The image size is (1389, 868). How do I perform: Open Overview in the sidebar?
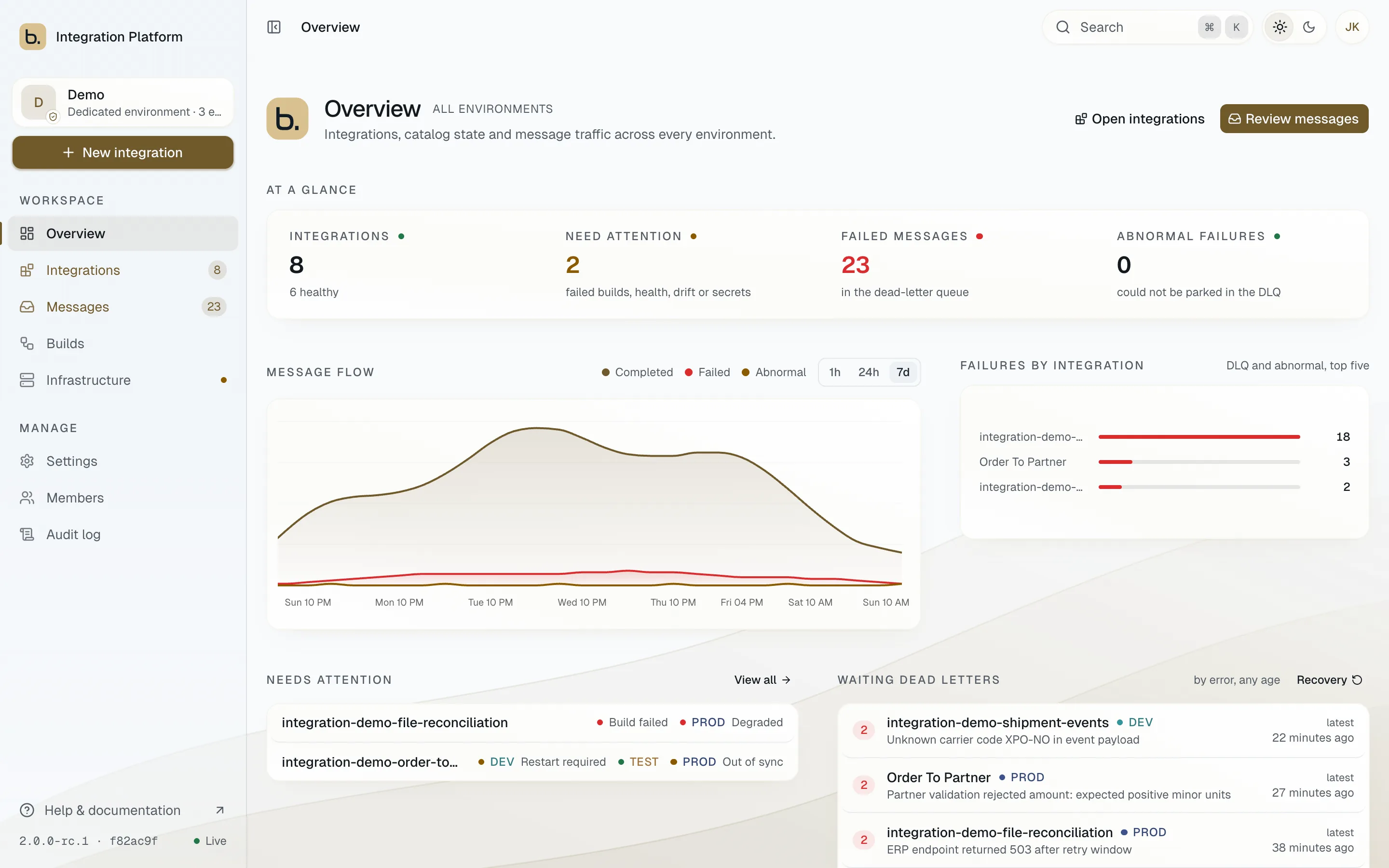click(123, 234)
